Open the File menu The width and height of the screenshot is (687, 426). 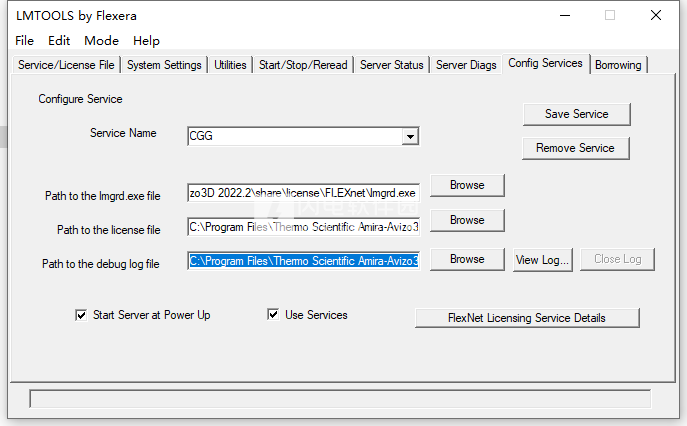(x=25, y=41)
